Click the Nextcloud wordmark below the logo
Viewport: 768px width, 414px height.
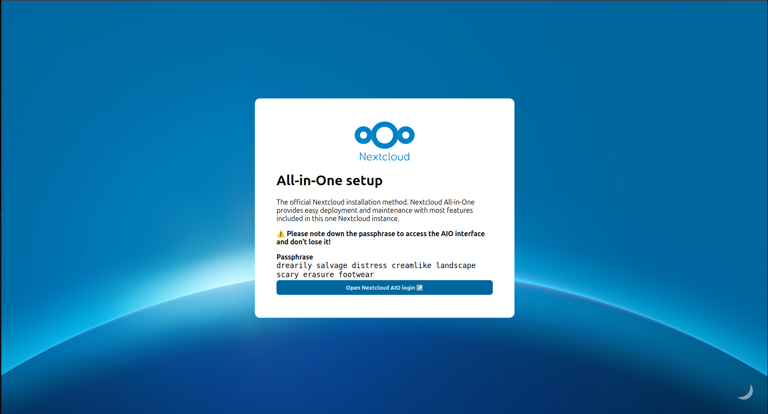click(384, 157)
